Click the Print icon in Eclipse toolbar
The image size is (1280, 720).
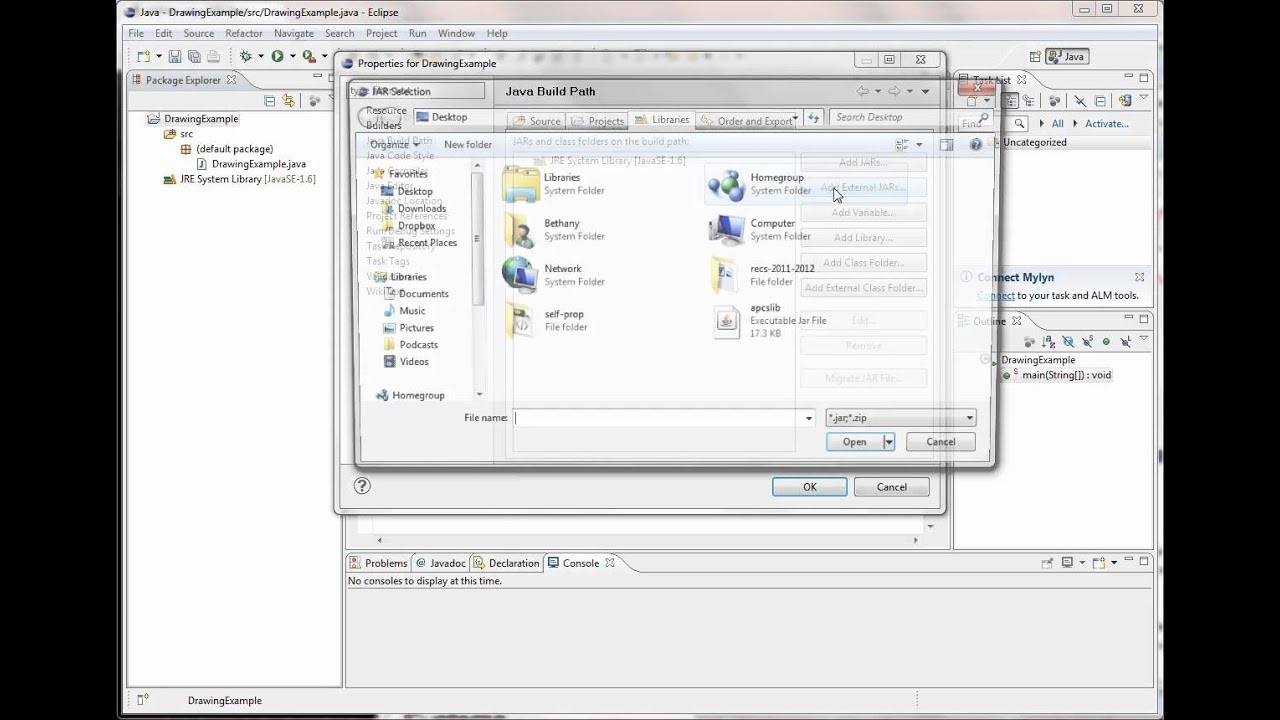click(x=213, y=57)
